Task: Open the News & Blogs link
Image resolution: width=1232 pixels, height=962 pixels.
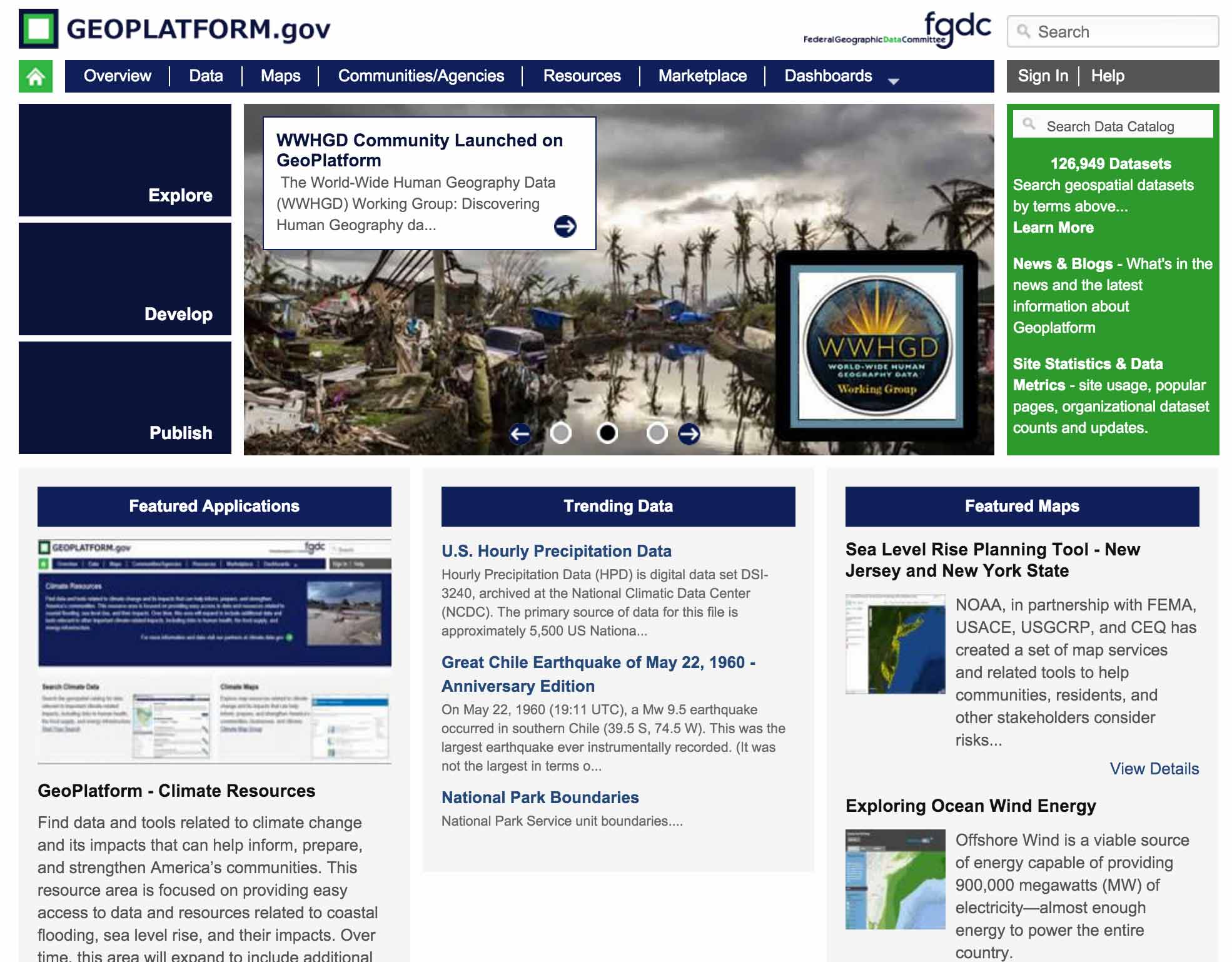Action: [1063, 264]
